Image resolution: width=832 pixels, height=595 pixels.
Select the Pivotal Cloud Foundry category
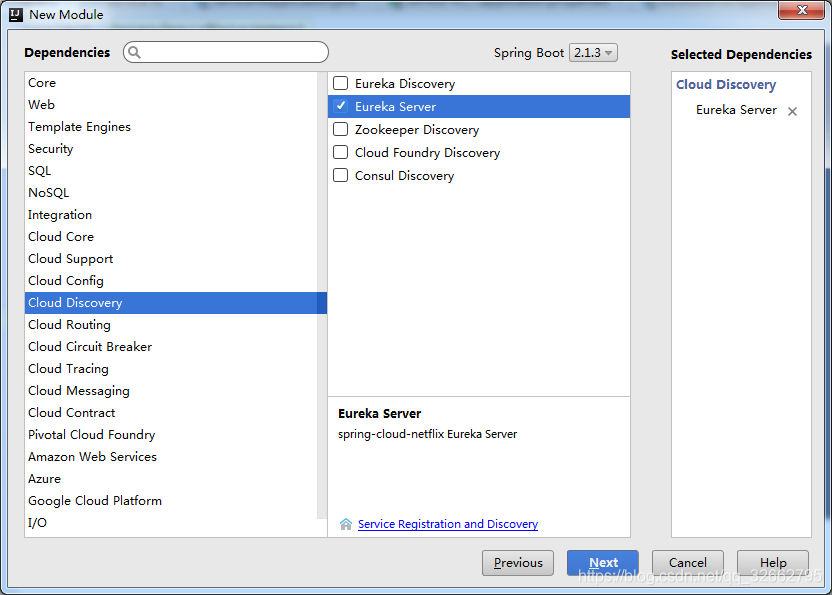(171, 435)
